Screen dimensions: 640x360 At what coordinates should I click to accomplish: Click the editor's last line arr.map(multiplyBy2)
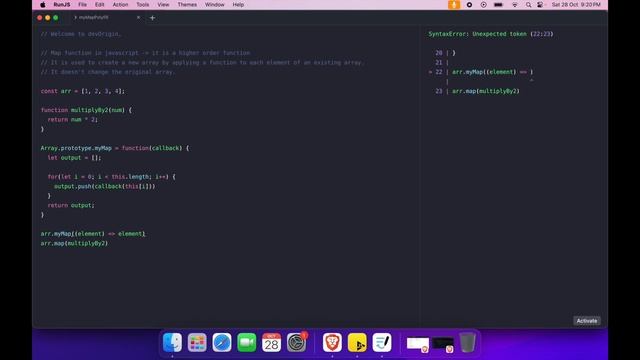coord(74,243)
